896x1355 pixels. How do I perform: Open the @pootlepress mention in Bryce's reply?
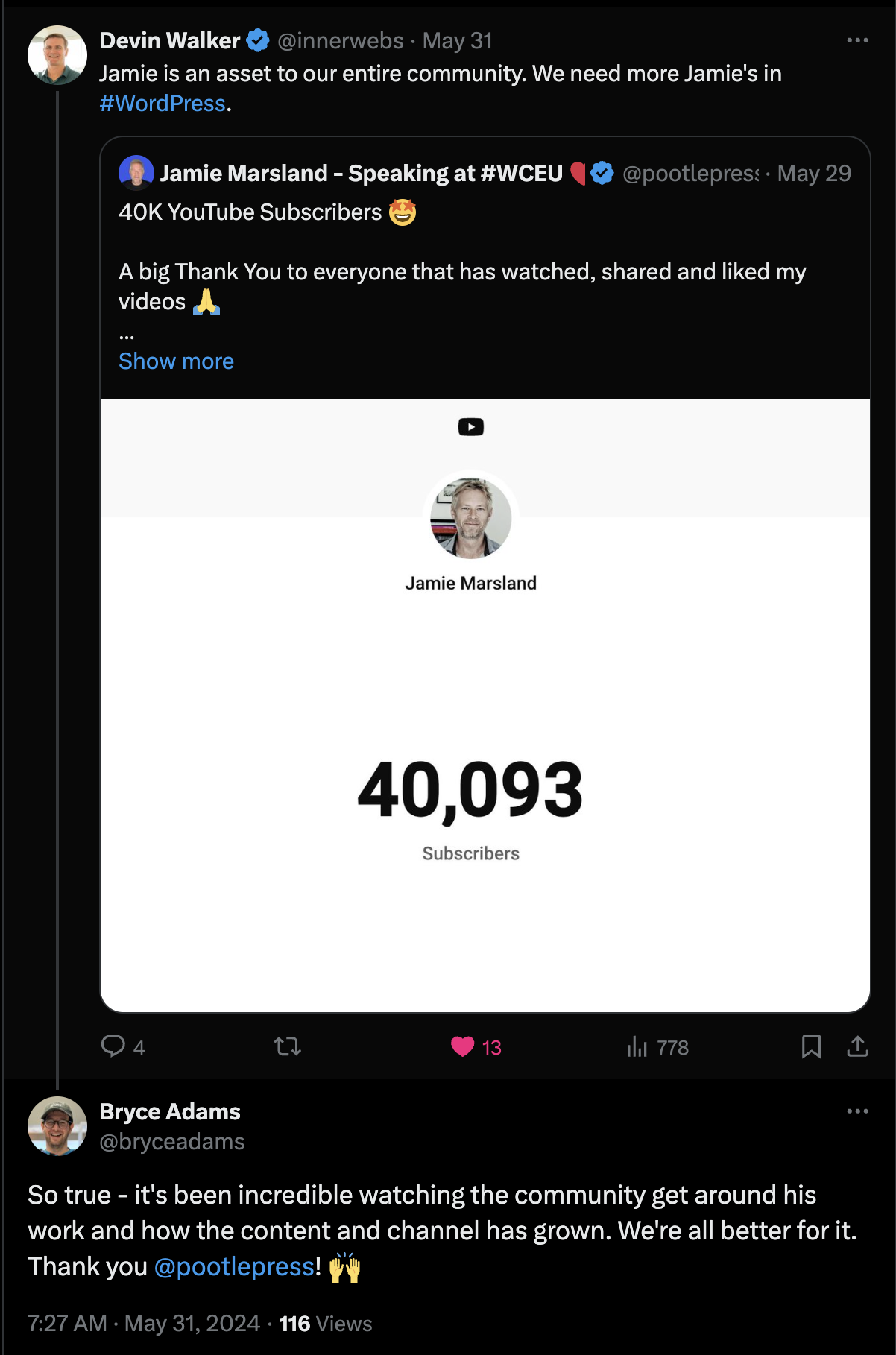(x=234, y=1266)
